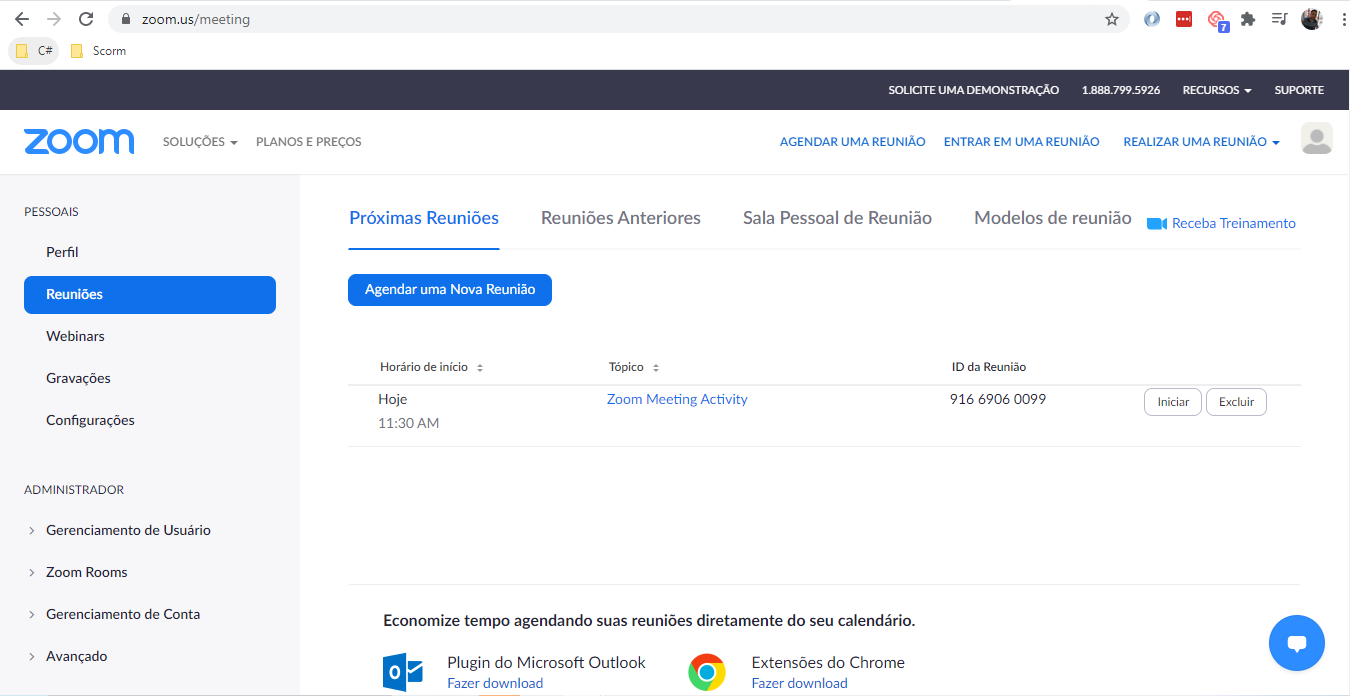Open the Extensions puzzle piece icon
Image resolution: width=1350 pixels, height=696 pixels.
click(x=1248, y=19)
